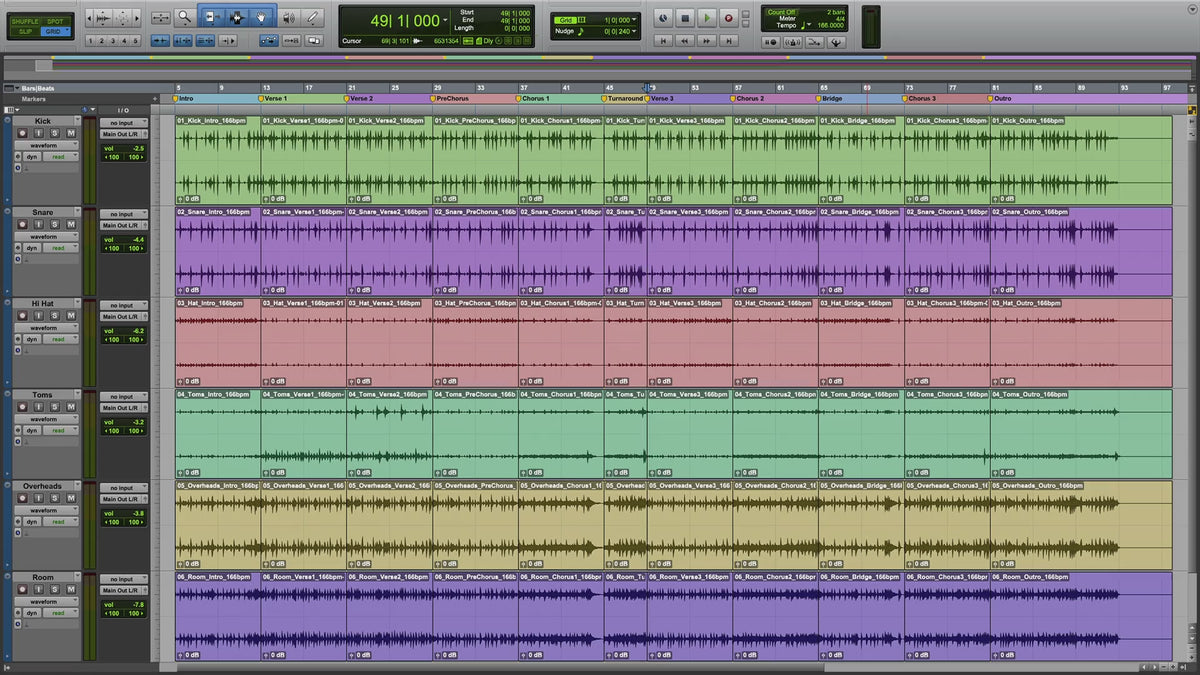Viewport: 1200px width, 675px height.
Task: Mute the Kick track
Action: click(x=70, y=133)
